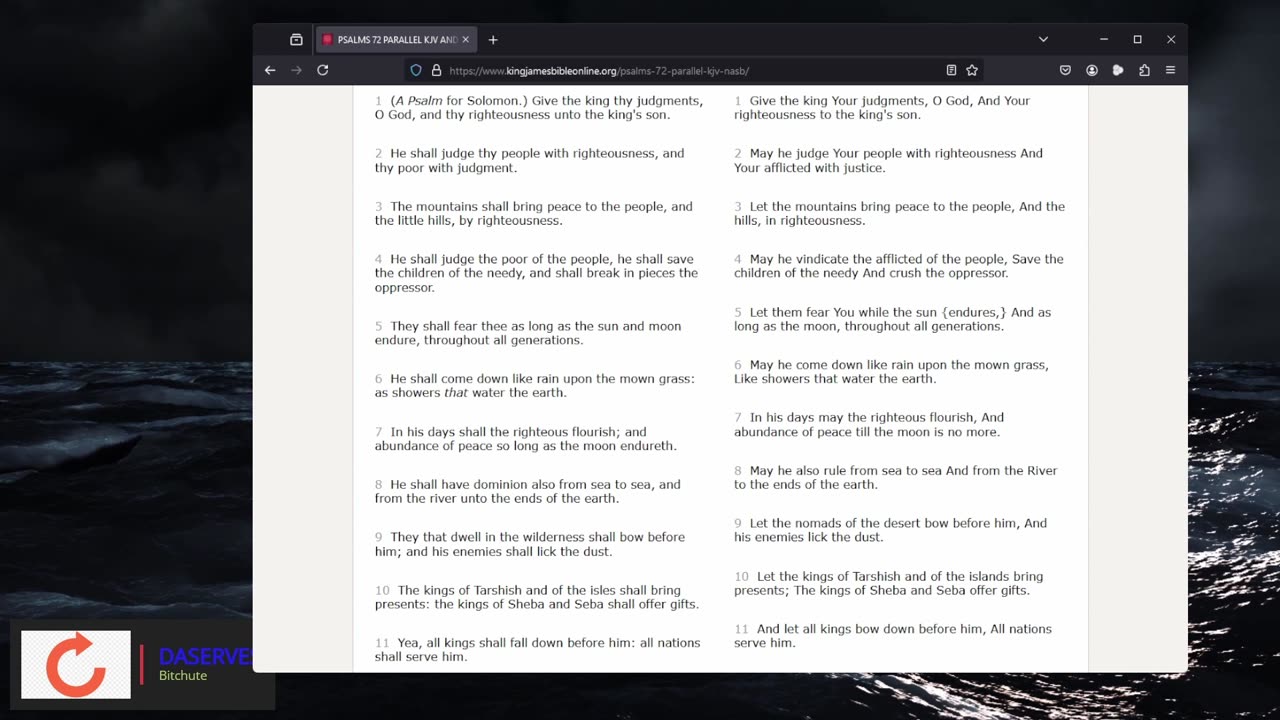Click NASB verse 5 'Let them fear You while the sun'

[x=893, y=319]
